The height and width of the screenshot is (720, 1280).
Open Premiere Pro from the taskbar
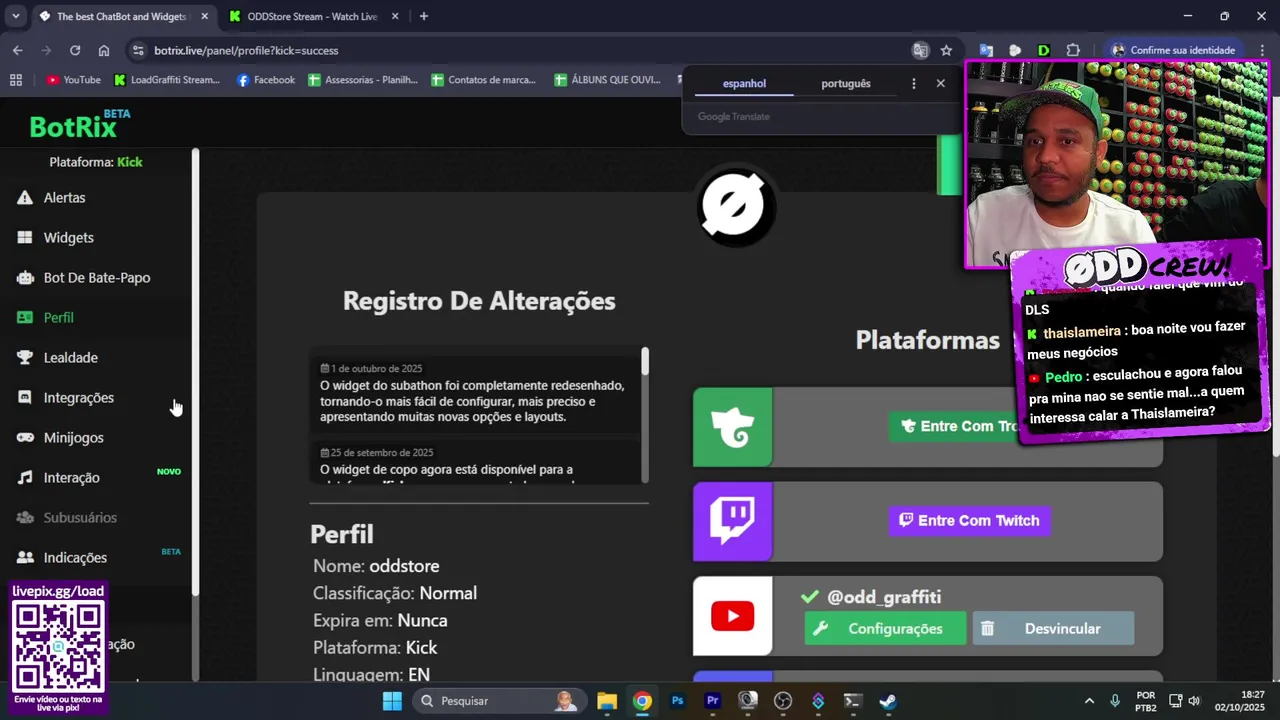pyautogui.click(x=712, y=701)
